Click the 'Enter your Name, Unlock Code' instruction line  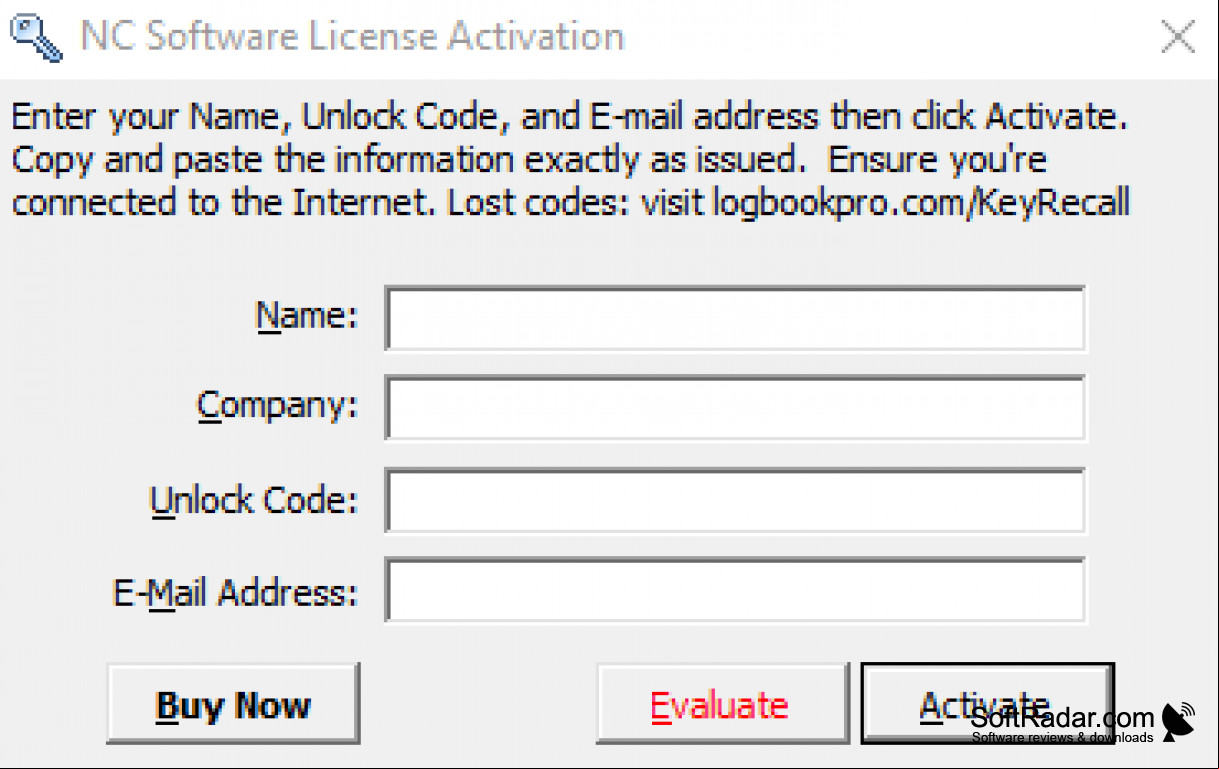(x=570, y=118)
